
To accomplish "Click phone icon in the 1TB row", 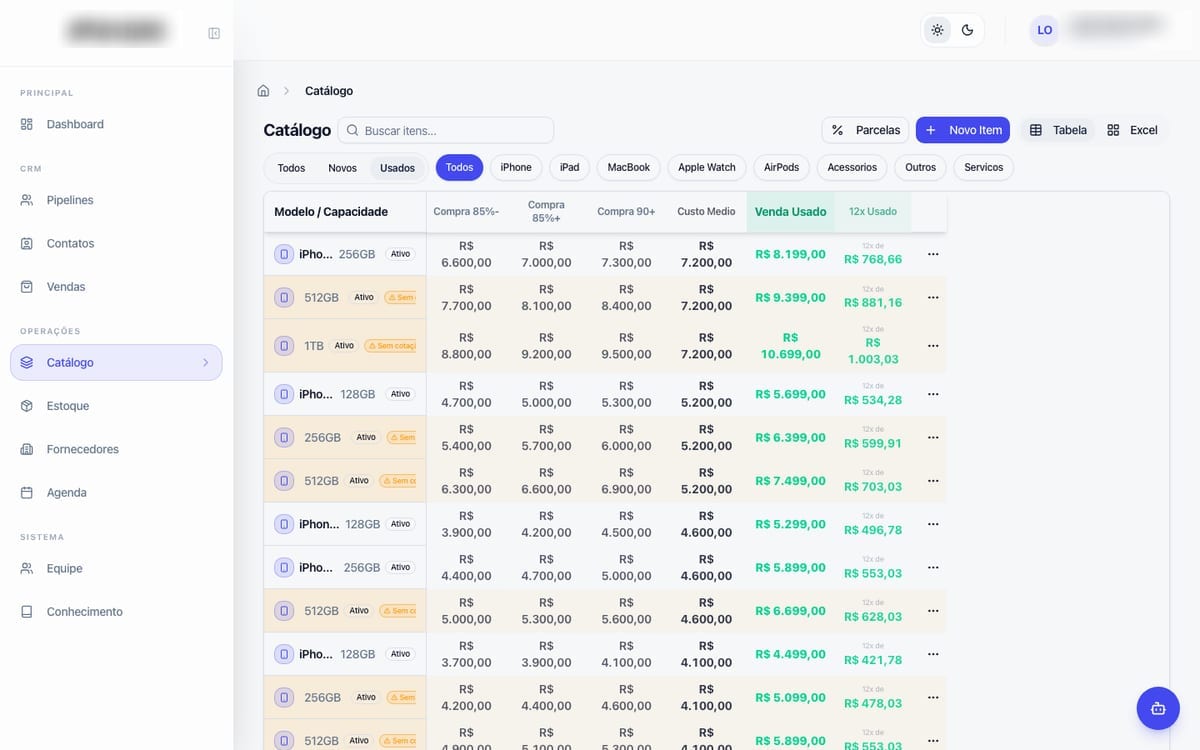I will pyautogui.click(x=284, y=346).
